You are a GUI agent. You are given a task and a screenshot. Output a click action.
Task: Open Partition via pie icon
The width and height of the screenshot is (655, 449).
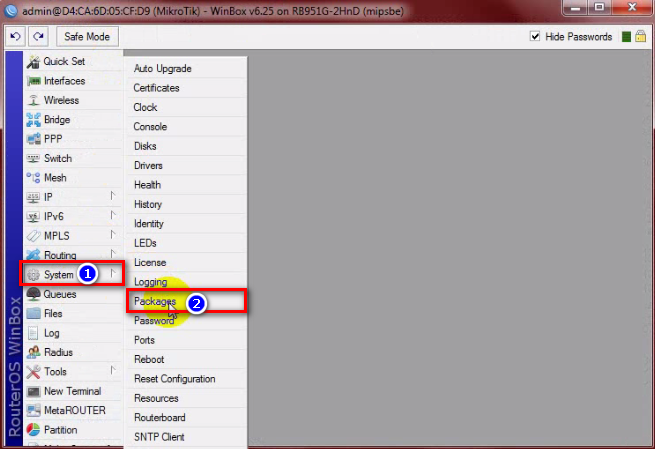[x=33, y=429]
